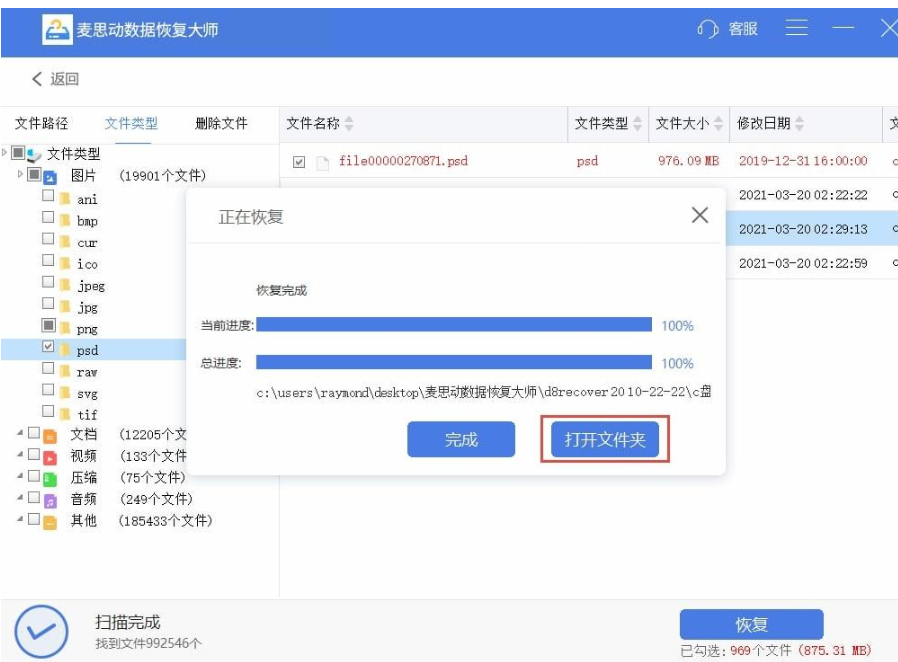Click file icon of file00000270871.psd
898x662 pixels.
point(323,163)
